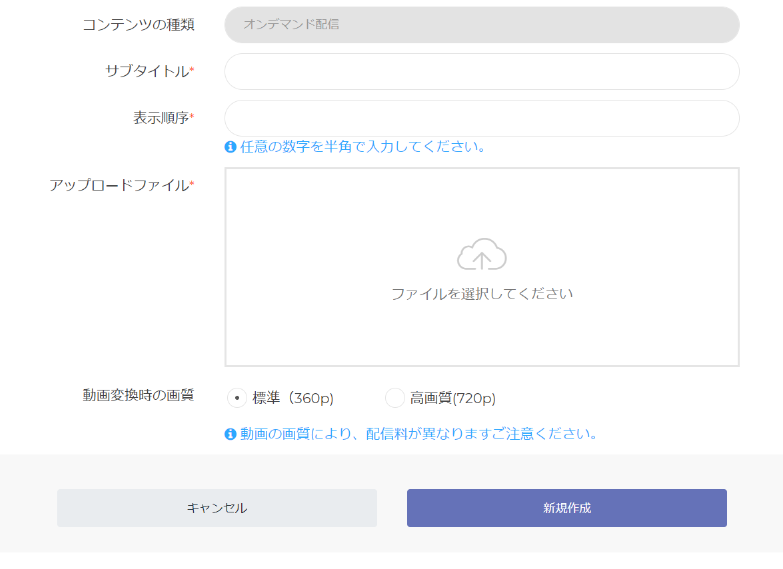
Task: Click ファイルを選択してください upload area text
Action: [x=482, y=294]
